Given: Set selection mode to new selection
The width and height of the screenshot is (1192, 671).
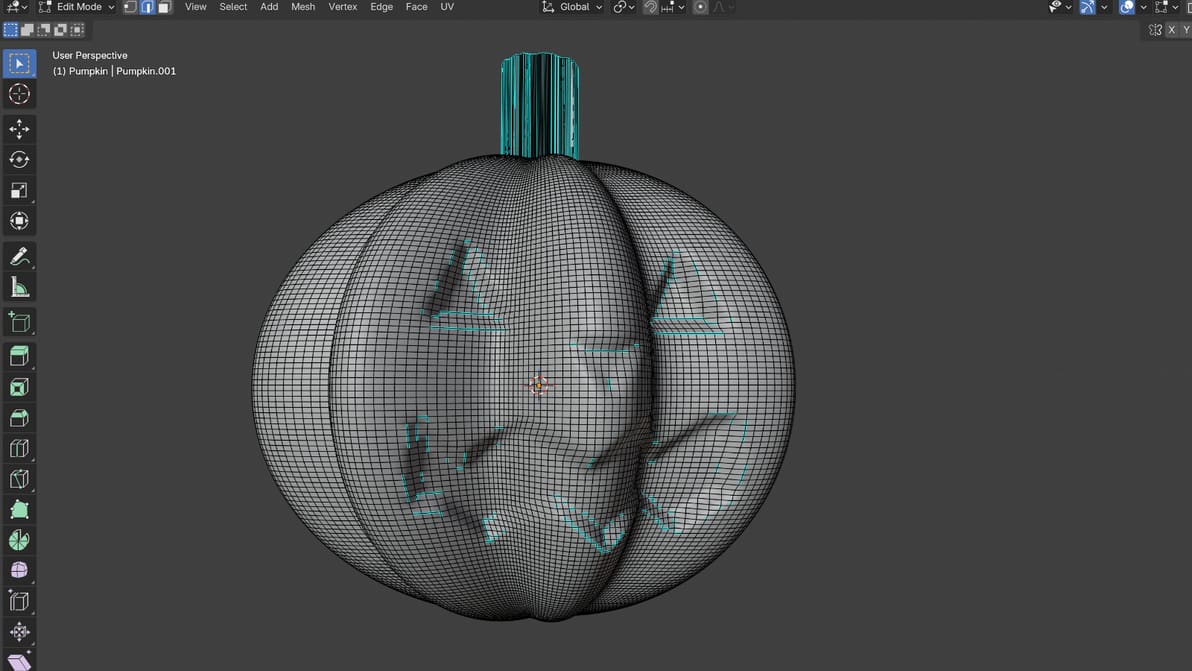Looking at the screenshot, I should tap(11, 30).
